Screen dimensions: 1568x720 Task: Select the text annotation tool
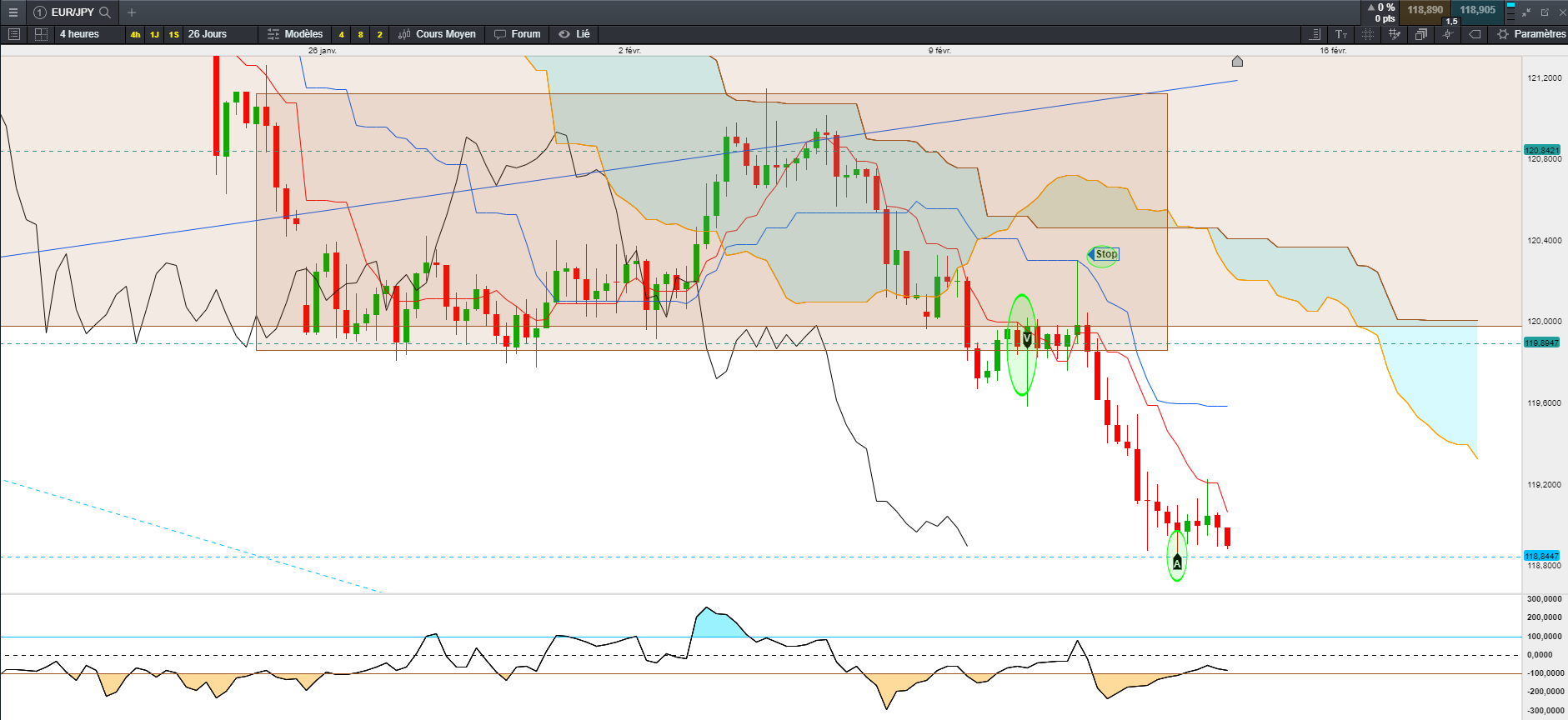[x=1341, y=34]
